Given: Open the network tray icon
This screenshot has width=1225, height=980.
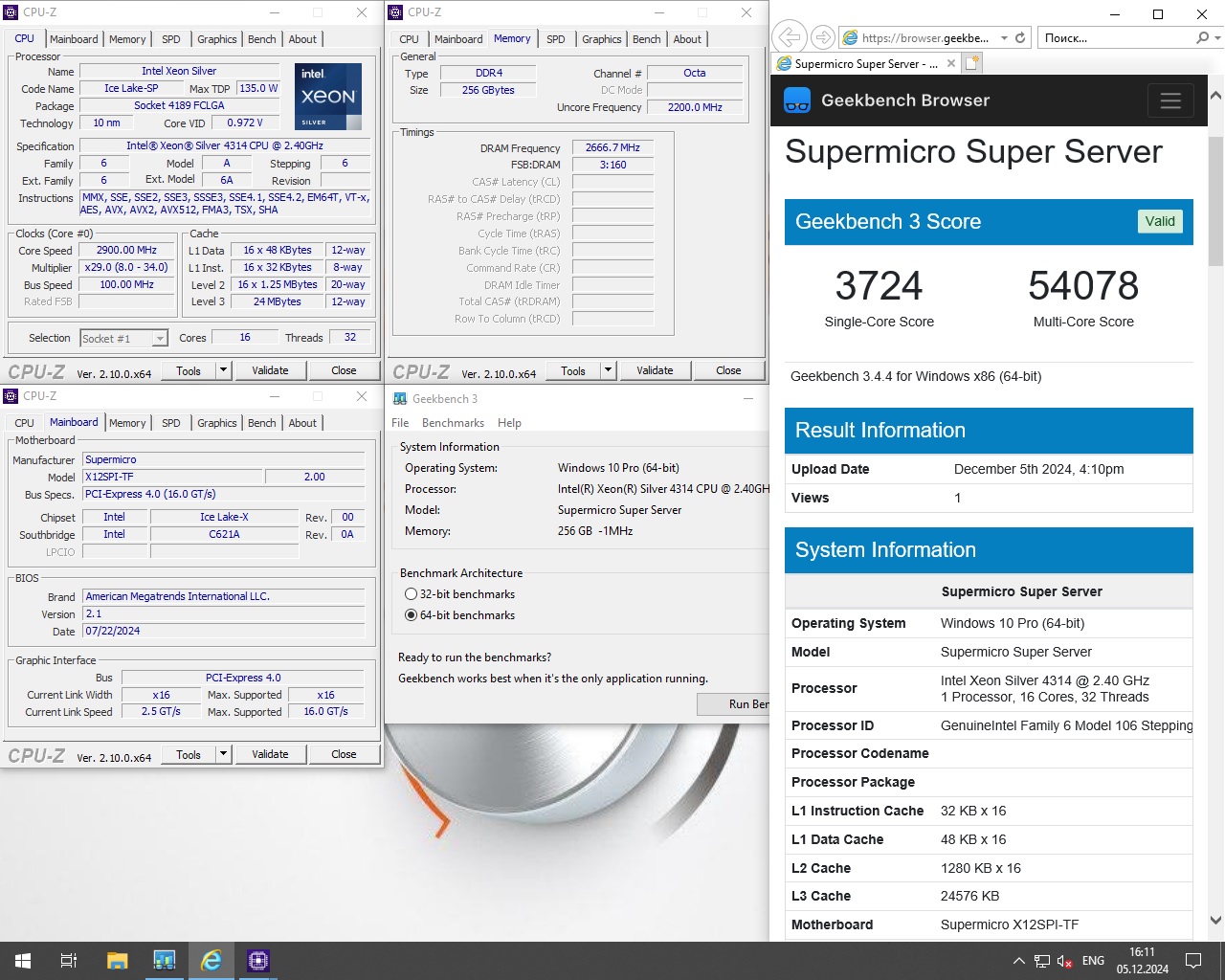Looking at the screenshot, I should coord(1042,961).
